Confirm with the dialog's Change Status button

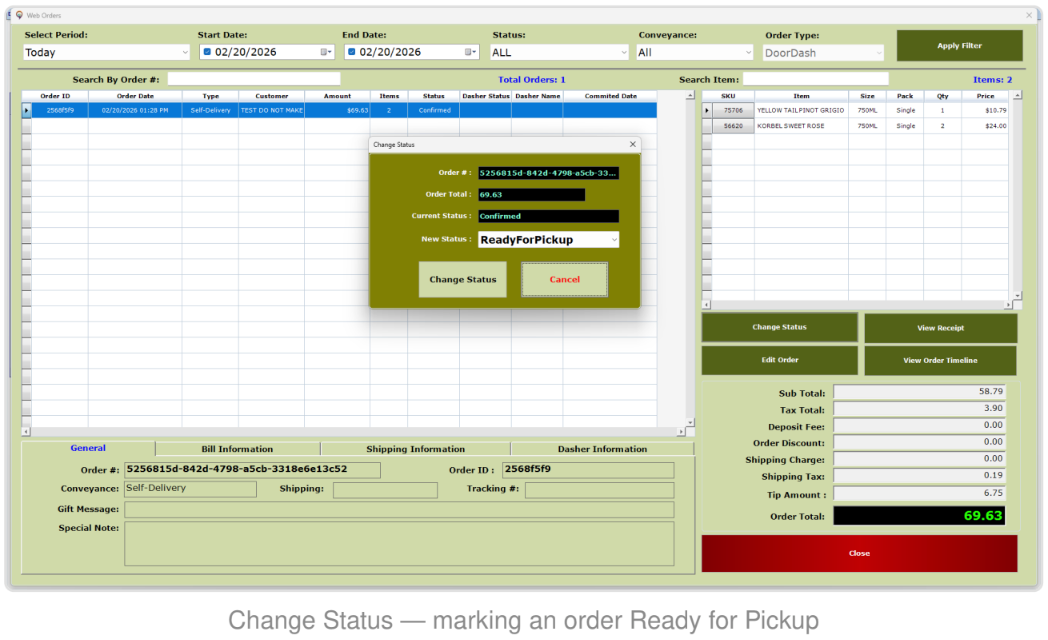click(x=463, y=279)
